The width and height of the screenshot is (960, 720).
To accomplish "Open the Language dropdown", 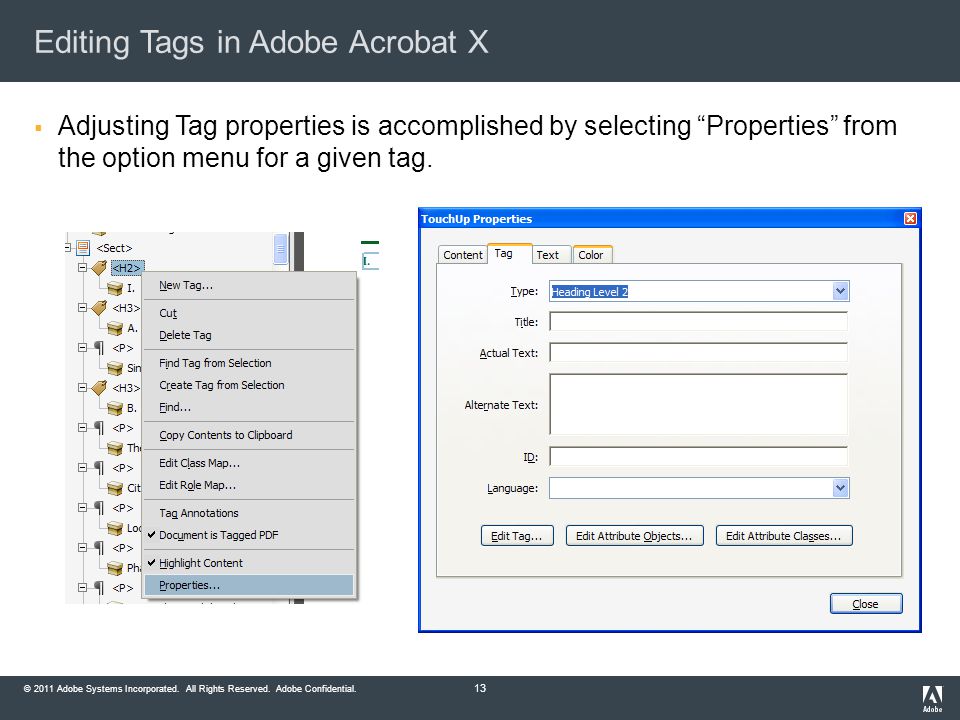I will 840,488.
